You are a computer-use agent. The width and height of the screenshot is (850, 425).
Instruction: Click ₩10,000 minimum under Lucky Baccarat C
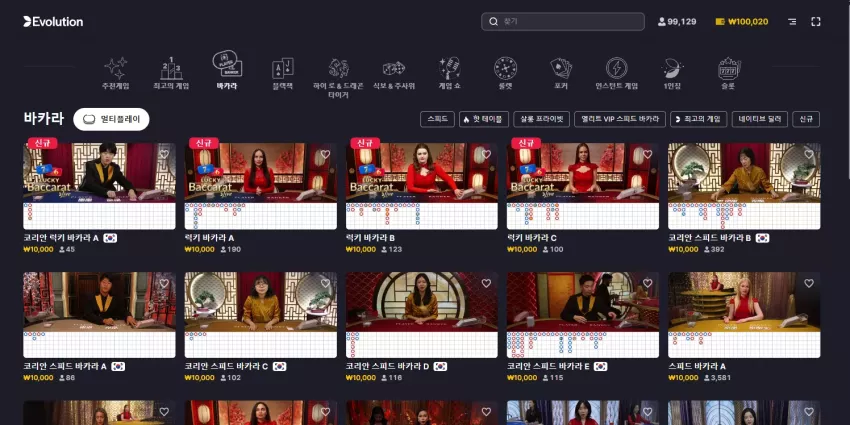522,249
